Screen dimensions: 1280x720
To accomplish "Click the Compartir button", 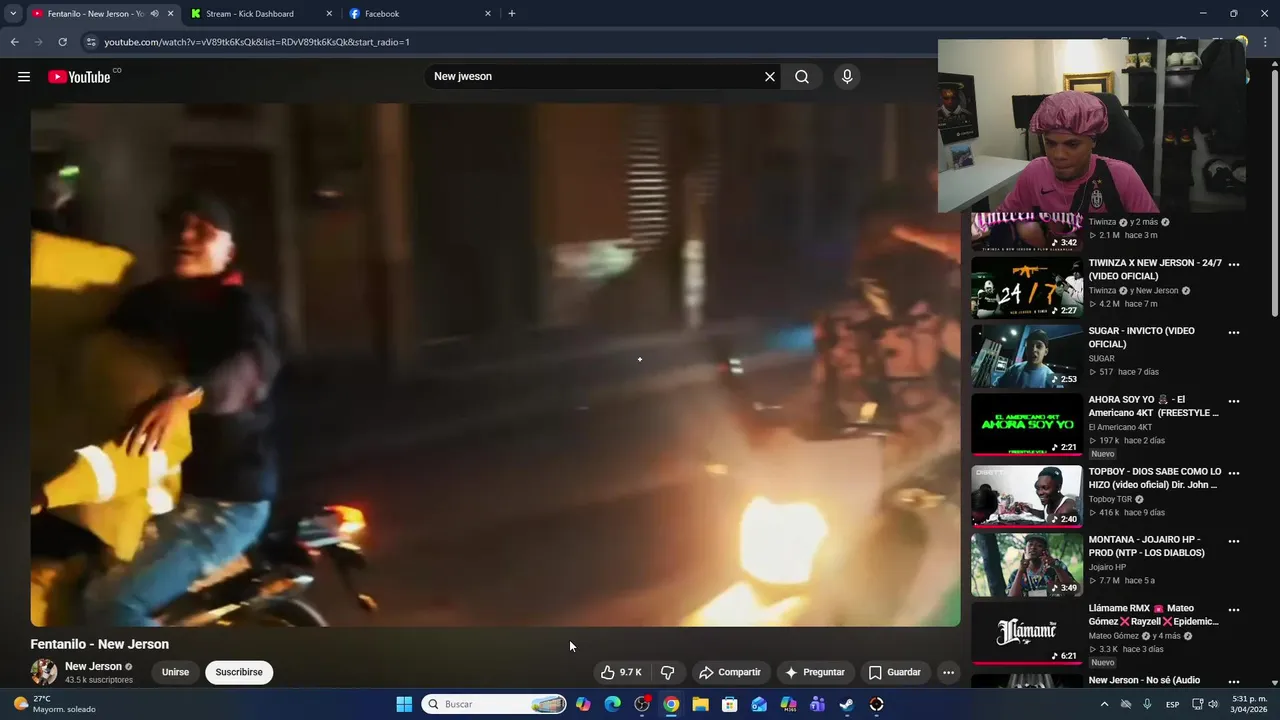I will point(730,672).
